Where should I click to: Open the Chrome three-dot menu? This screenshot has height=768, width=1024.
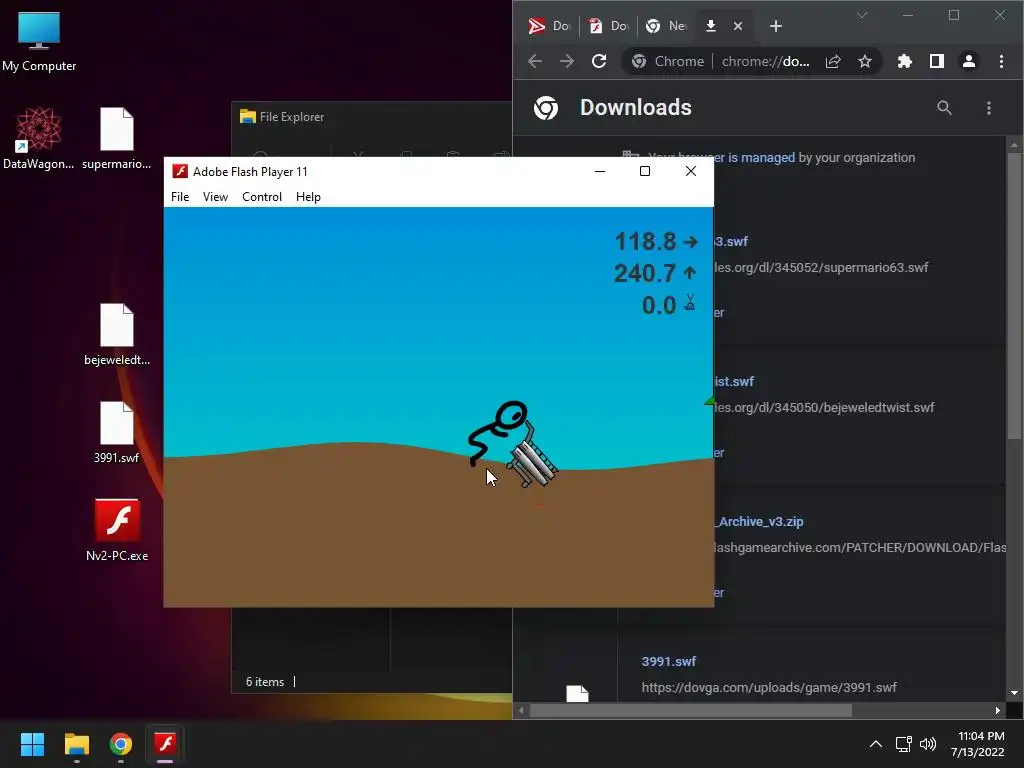(1001, 61)
